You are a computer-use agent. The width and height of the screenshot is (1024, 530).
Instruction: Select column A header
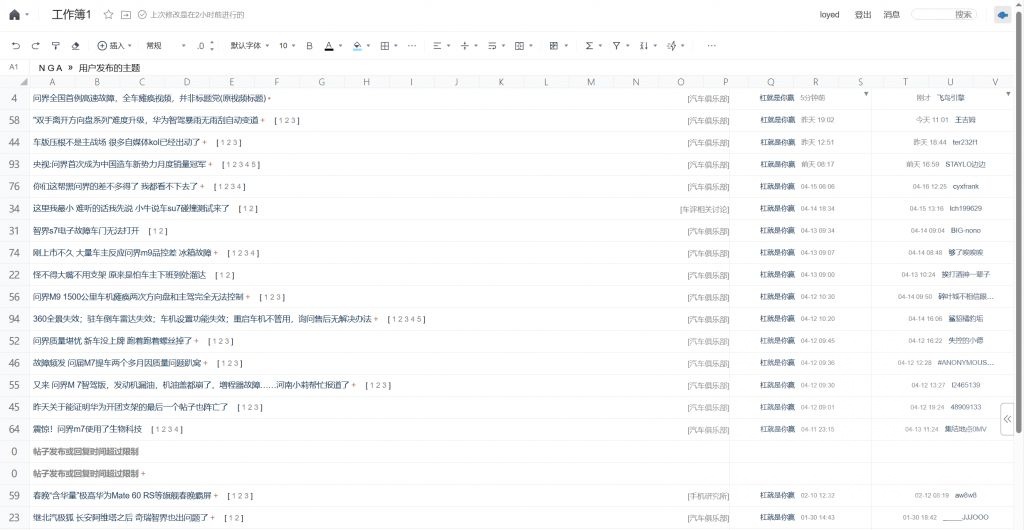(52, 82)
